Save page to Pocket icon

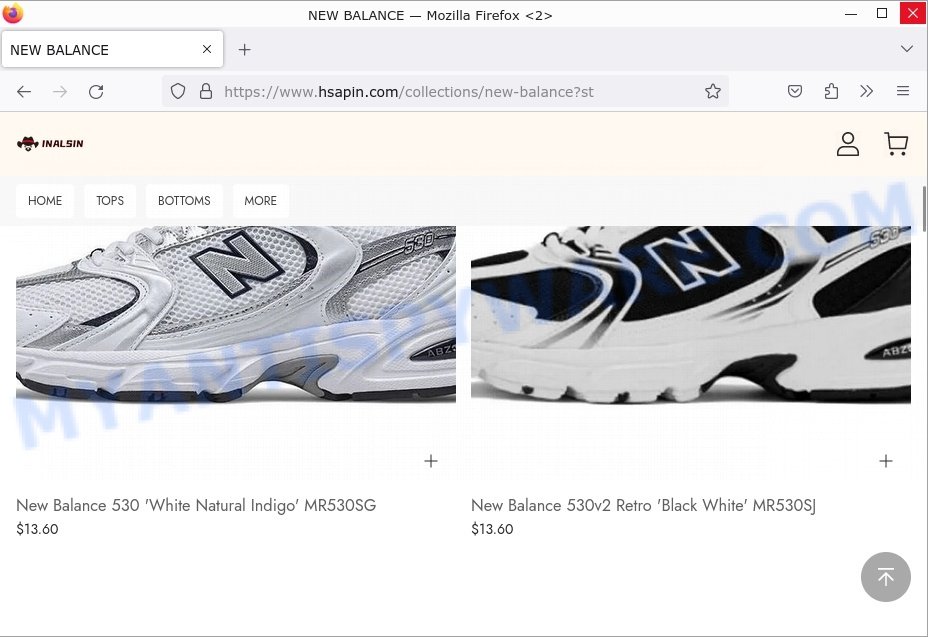pyautogui.click(x=795, y=91)
